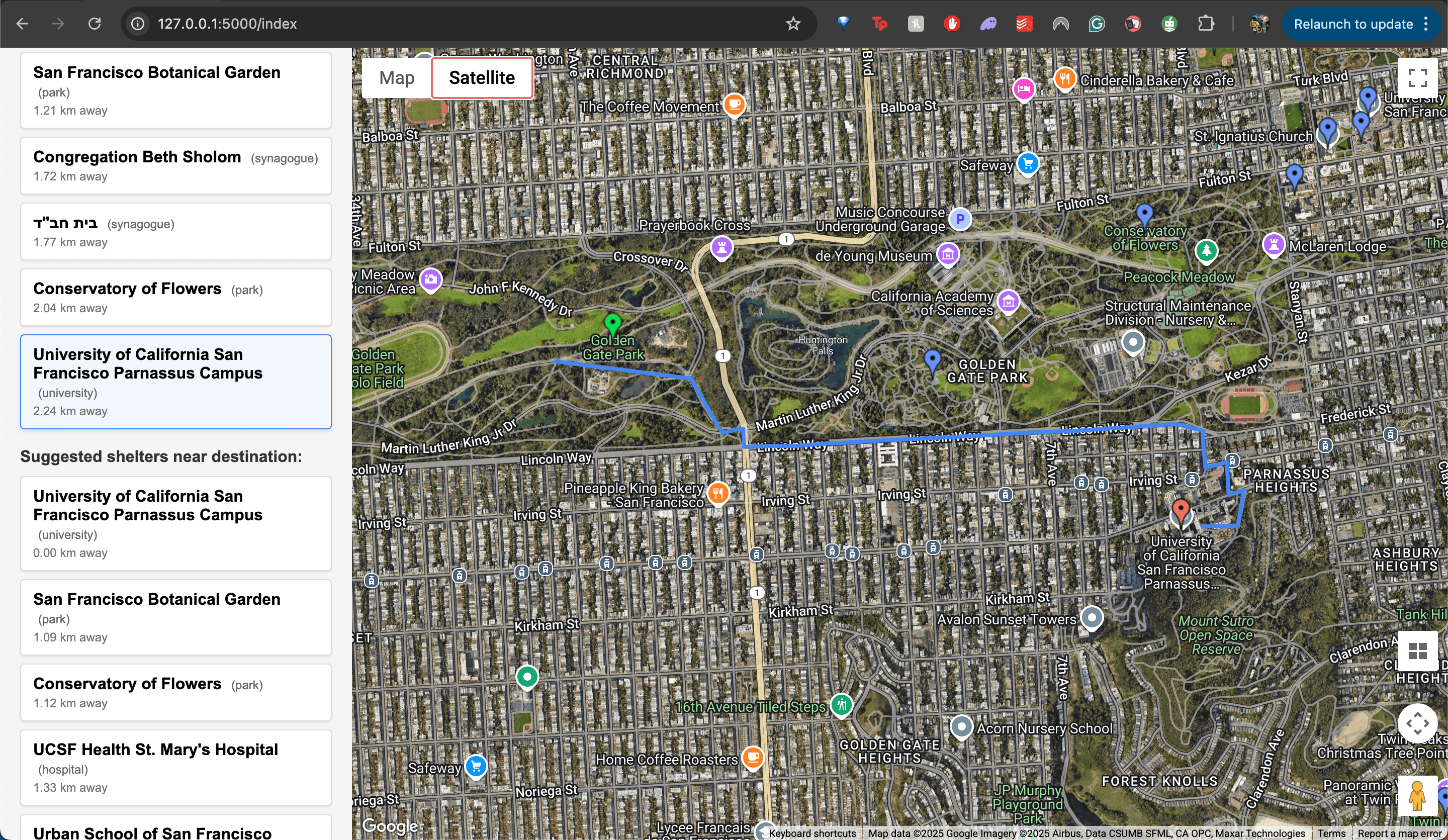Image resolution: width=1448 pixels, height=840 pixels.
Task: Open the map tilt grid control
Action: (x=1416, y=650)
